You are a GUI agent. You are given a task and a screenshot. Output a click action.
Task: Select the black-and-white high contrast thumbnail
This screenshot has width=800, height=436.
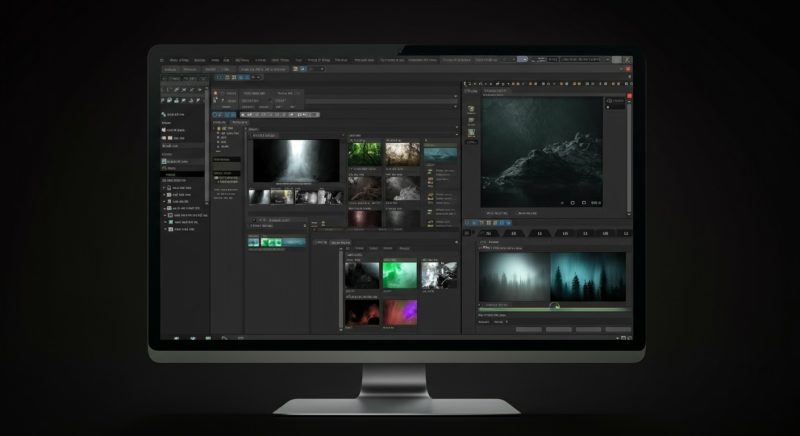tap(439, 275)
